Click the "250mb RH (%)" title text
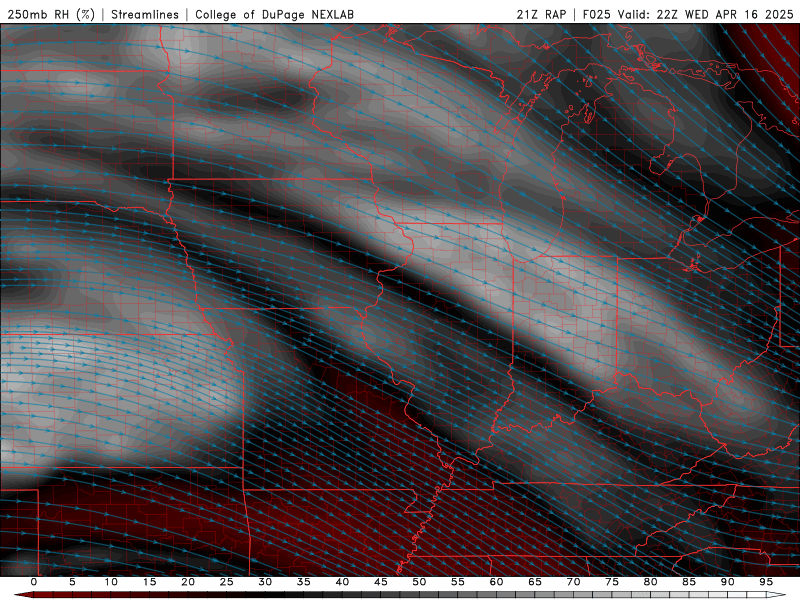This screenshot has height=600, width=800. [x=51, y=14]
